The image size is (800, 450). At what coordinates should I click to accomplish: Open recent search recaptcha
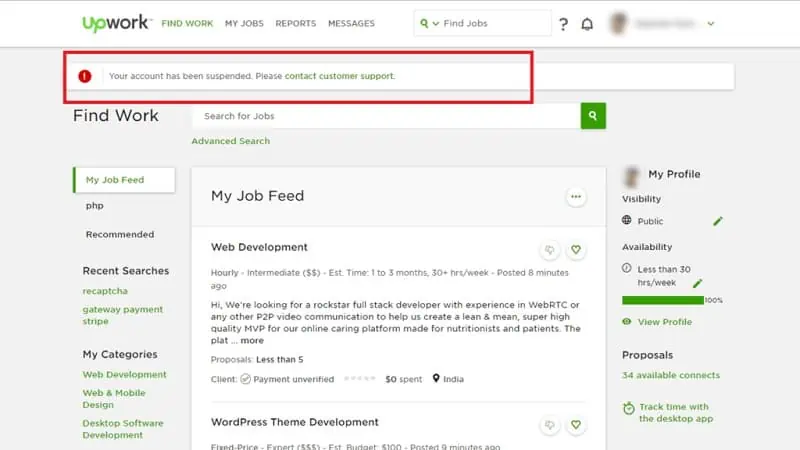pyautogui.click(x=105, y=291)
